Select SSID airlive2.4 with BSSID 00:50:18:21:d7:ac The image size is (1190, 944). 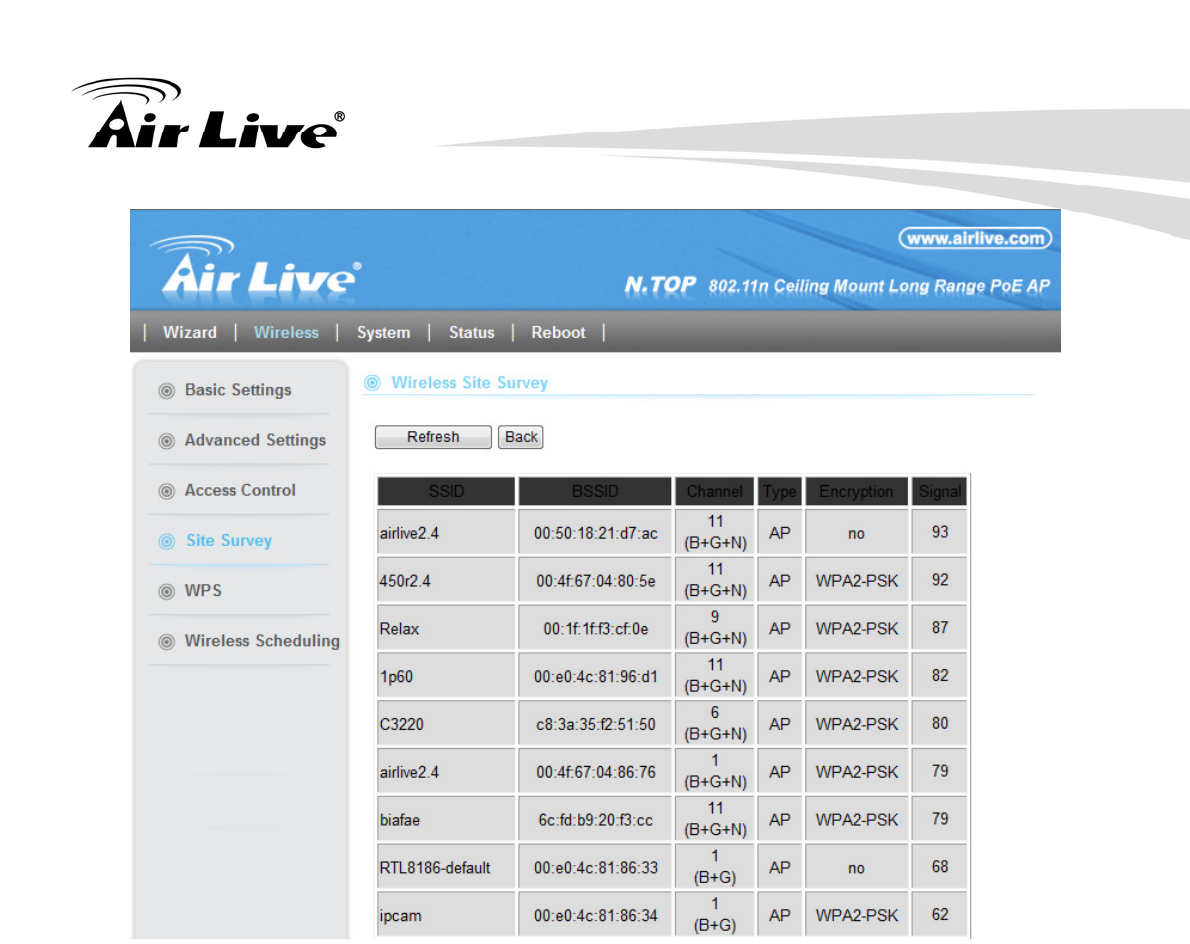point(446,533)
